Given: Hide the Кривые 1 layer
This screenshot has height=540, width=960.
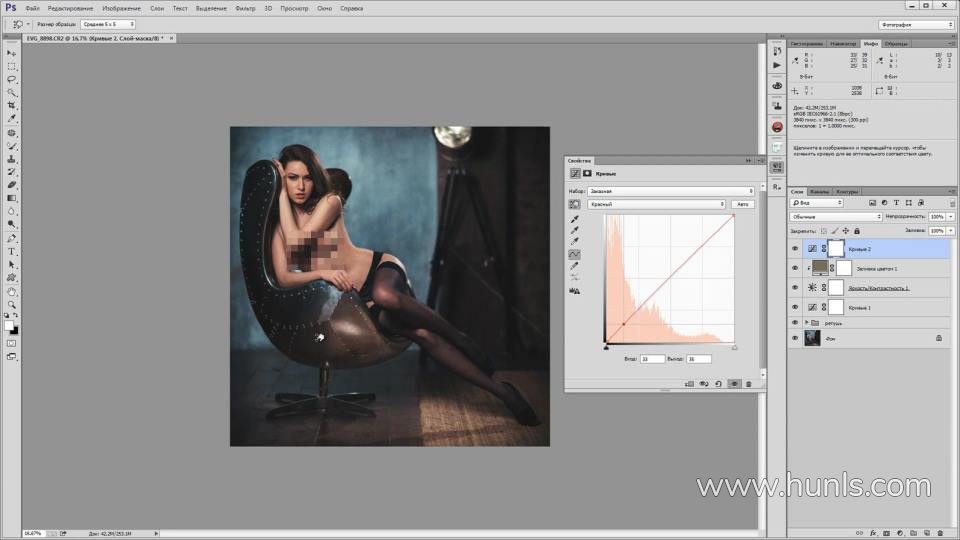Looking at the screenshot, I should [x=795, y=307].
